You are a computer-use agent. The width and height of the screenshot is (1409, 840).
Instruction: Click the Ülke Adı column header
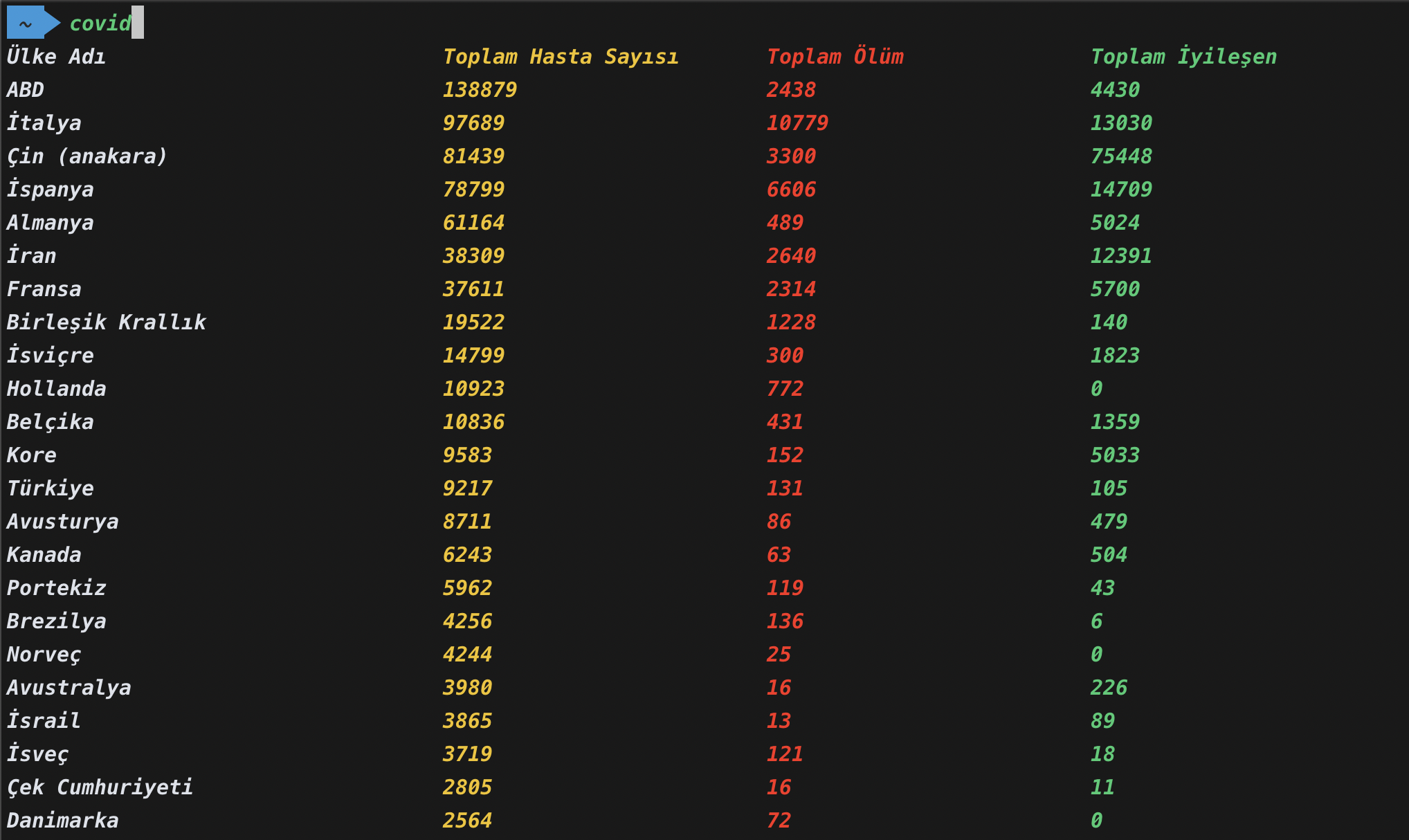(56, 57)
